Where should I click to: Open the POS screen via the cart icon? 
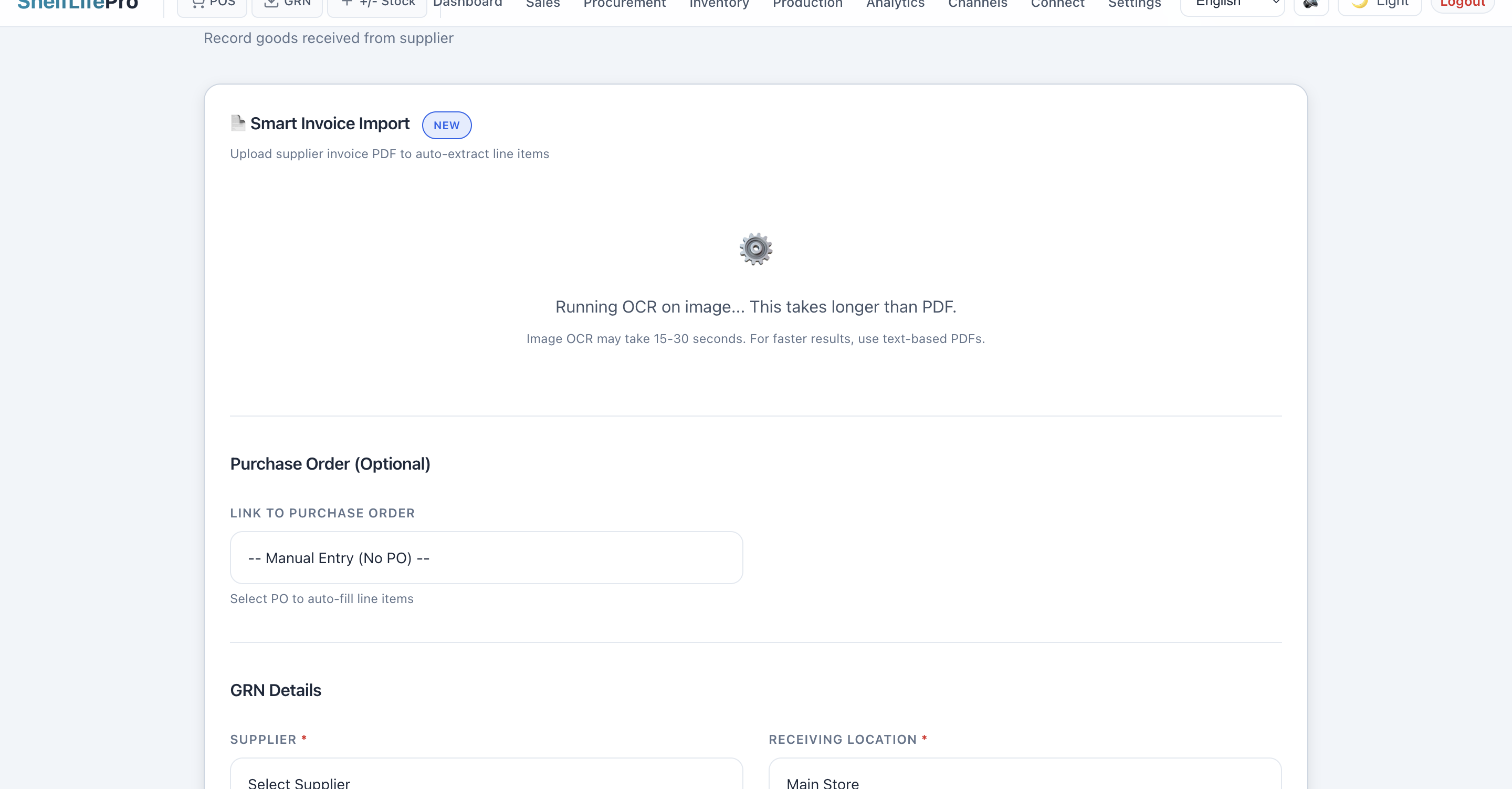click(x=198, y=4)
